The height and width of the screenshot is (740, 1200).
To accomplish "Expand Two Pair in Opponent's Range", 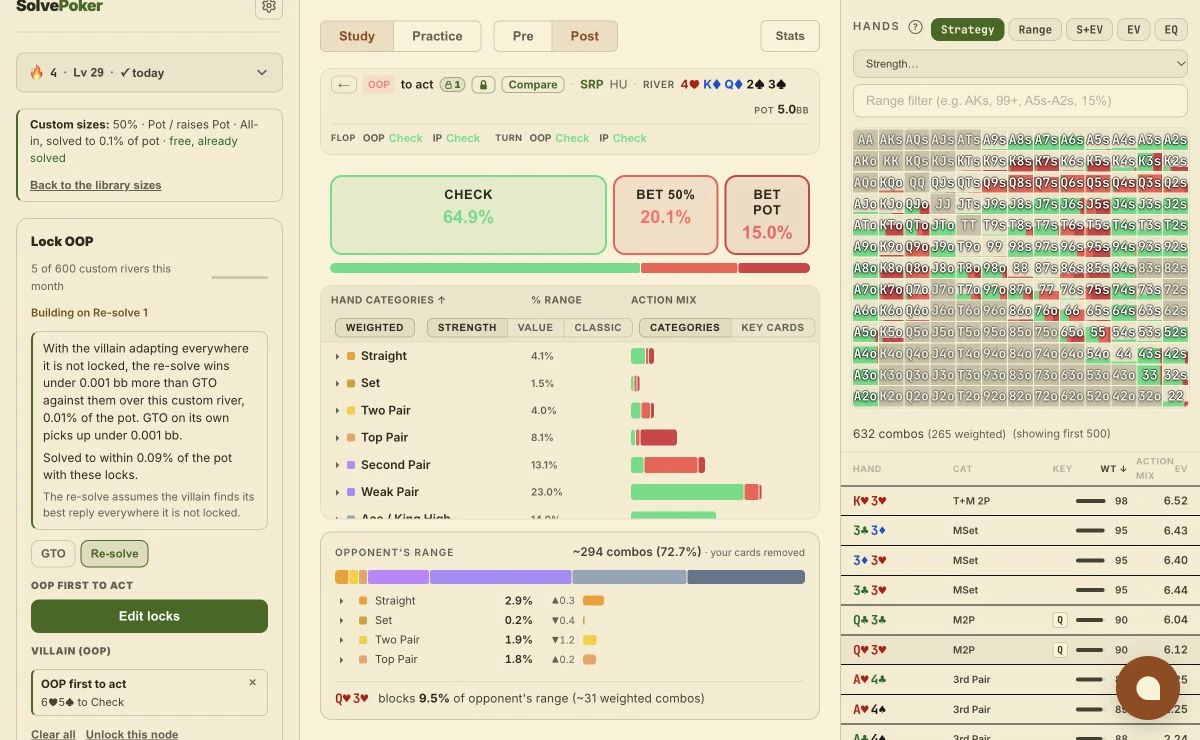I will coord(341,640).
